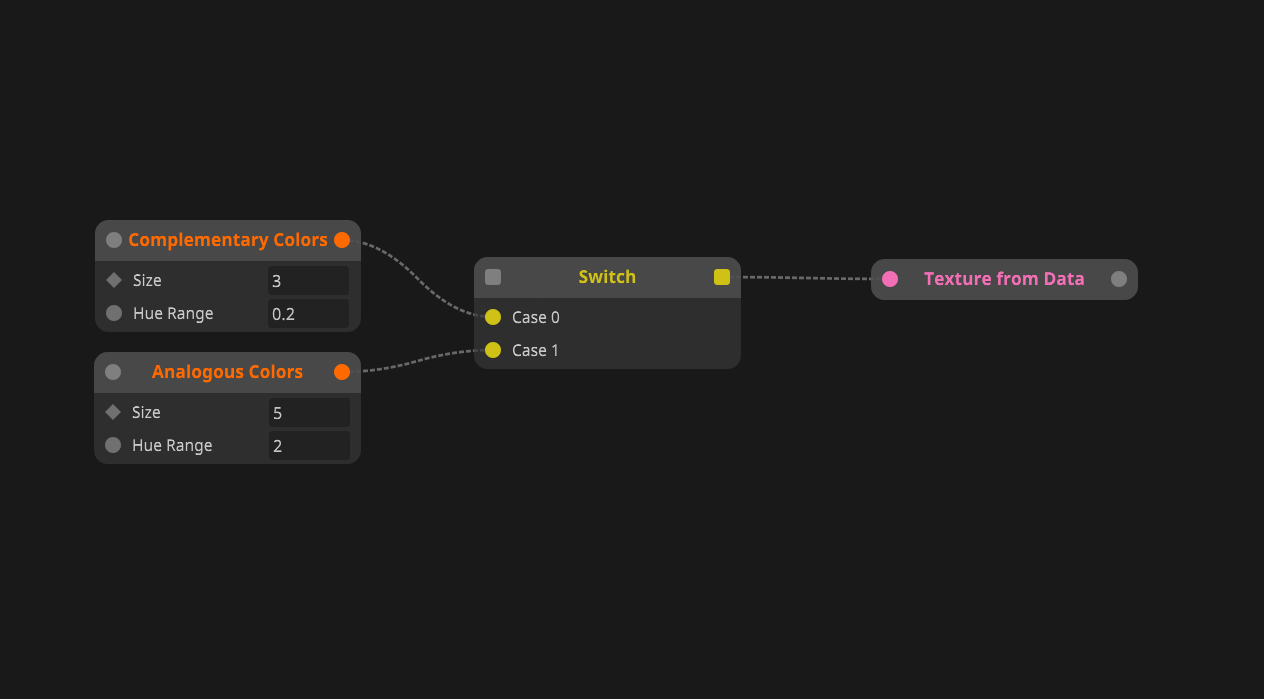Click the orange output port of Complementary Colors

point(342,240)
